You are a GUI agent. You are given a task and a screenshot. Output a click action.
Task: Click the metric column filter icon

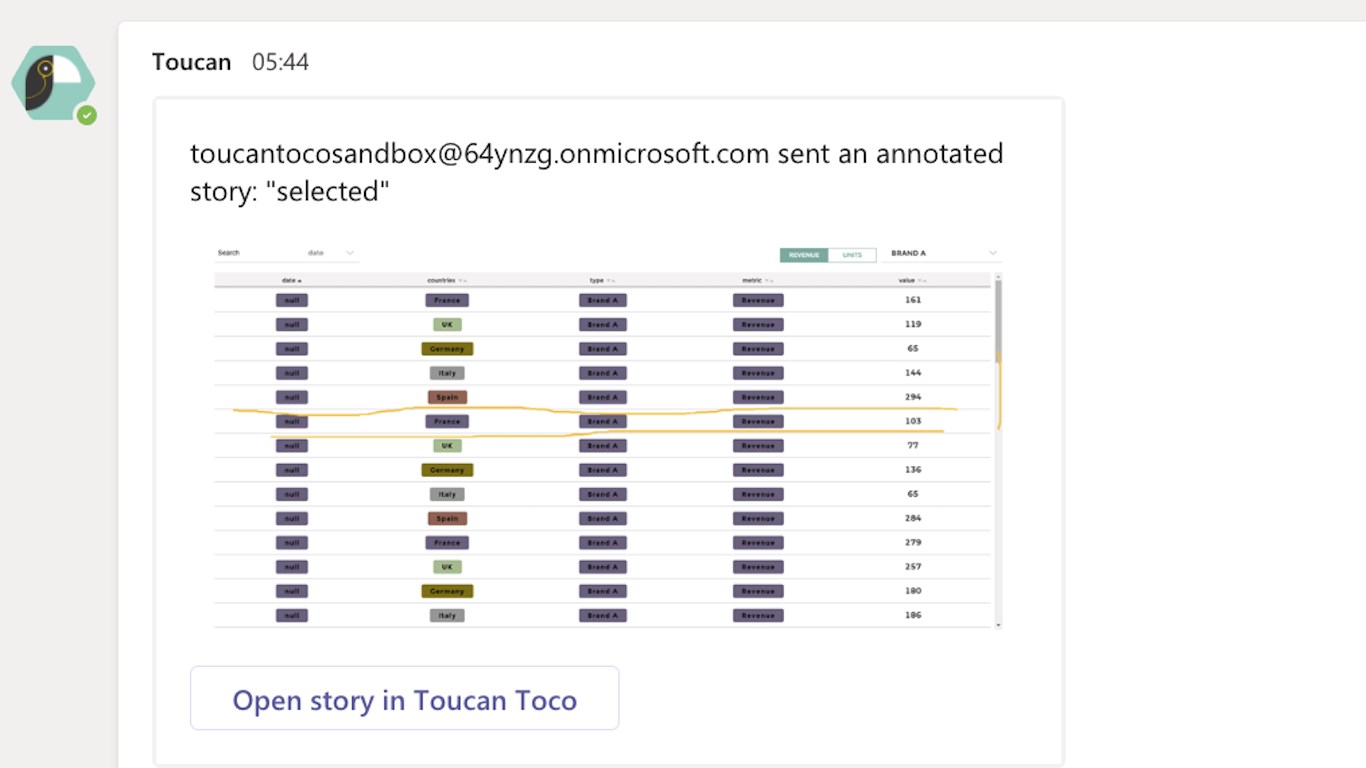(769, 281)
